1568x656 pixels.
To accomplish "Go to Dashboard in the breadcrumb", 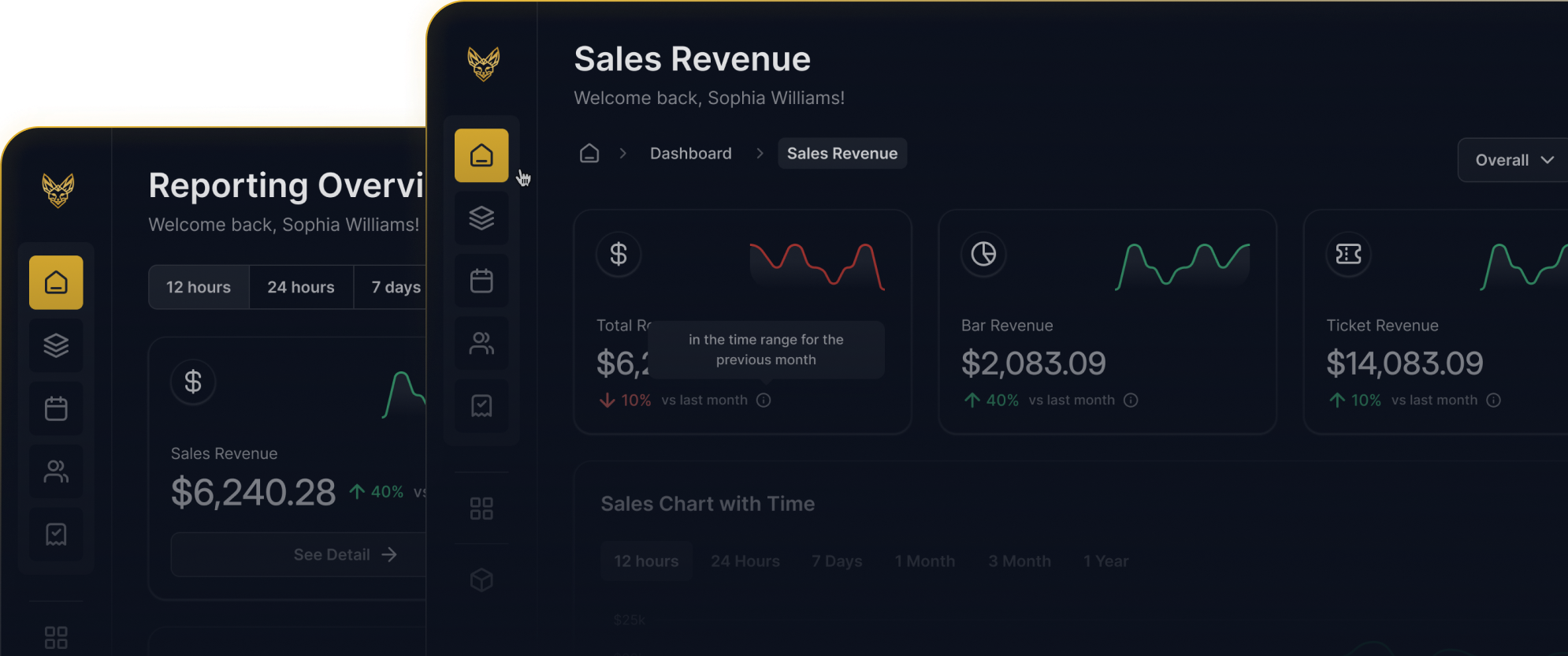I will coord(690,153).
